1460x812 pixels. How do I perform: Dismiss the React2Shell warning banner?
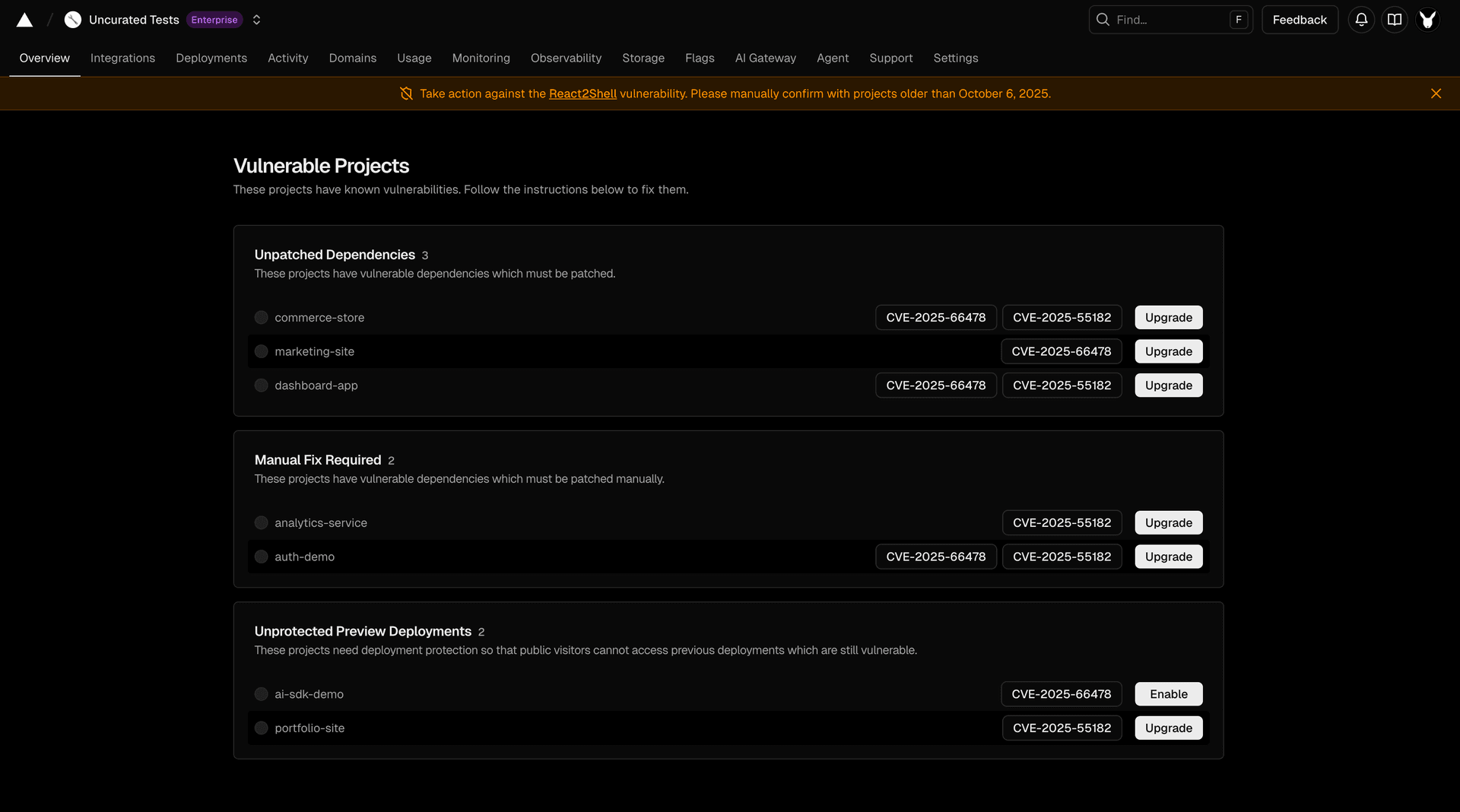click(1436, 94)
